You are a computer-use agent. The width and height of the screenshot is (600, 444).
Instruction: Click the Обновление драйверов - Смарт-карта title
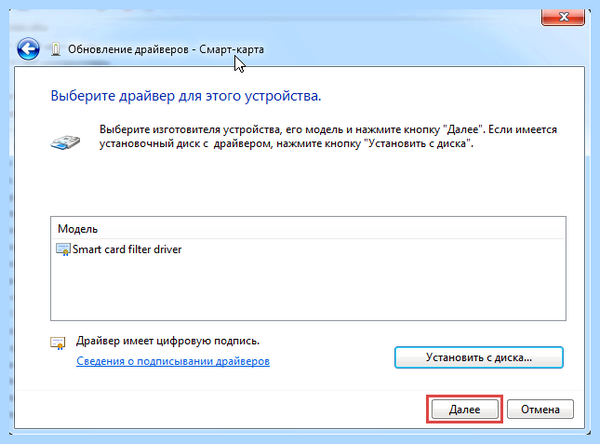[x=166, y=49]
